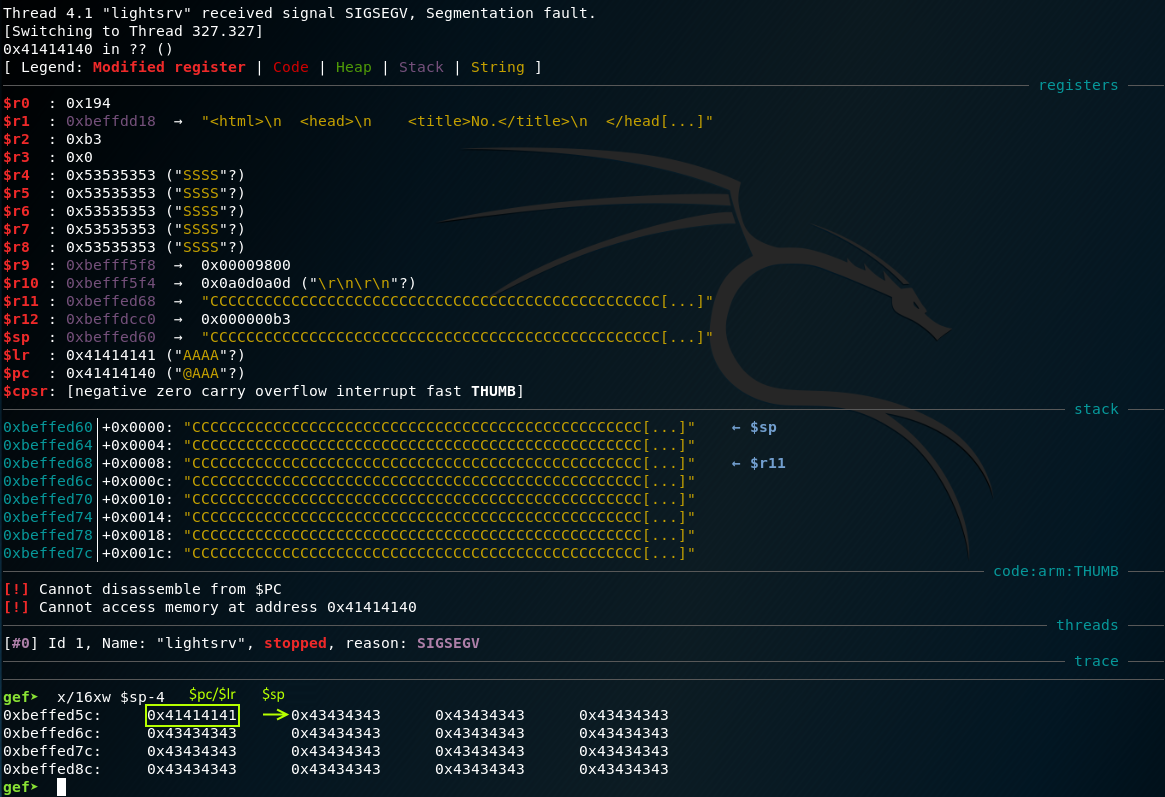Click the $r1 register name
1165x797 pixels.
16,121
